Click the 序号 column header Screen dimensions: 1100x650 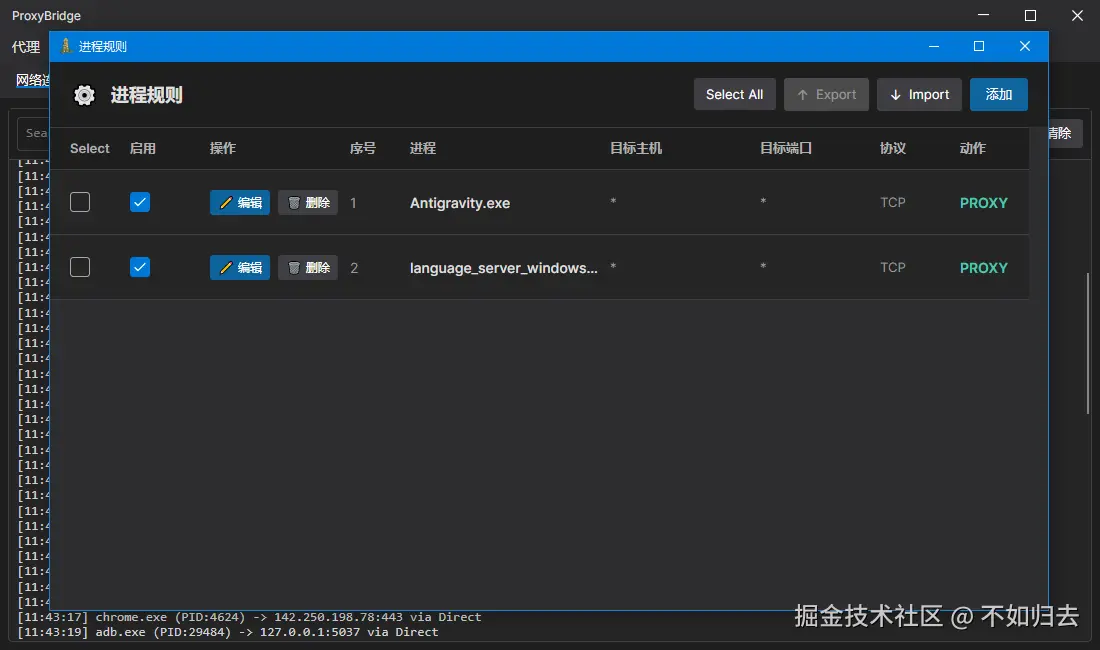click(x=363, y=148)
